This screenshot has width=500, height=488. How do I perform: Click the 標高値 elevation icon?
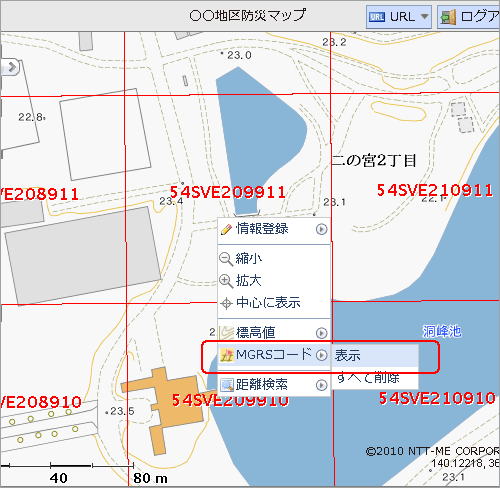[227, 332]
